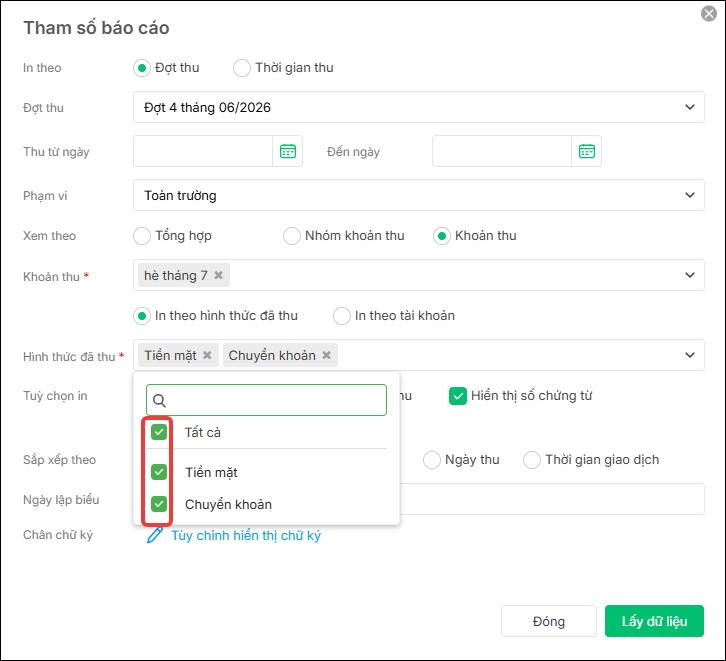The image size is (726, 661).
Task: Choose 'Nhóm khoản thu' view option
Action: coord(292,236)
